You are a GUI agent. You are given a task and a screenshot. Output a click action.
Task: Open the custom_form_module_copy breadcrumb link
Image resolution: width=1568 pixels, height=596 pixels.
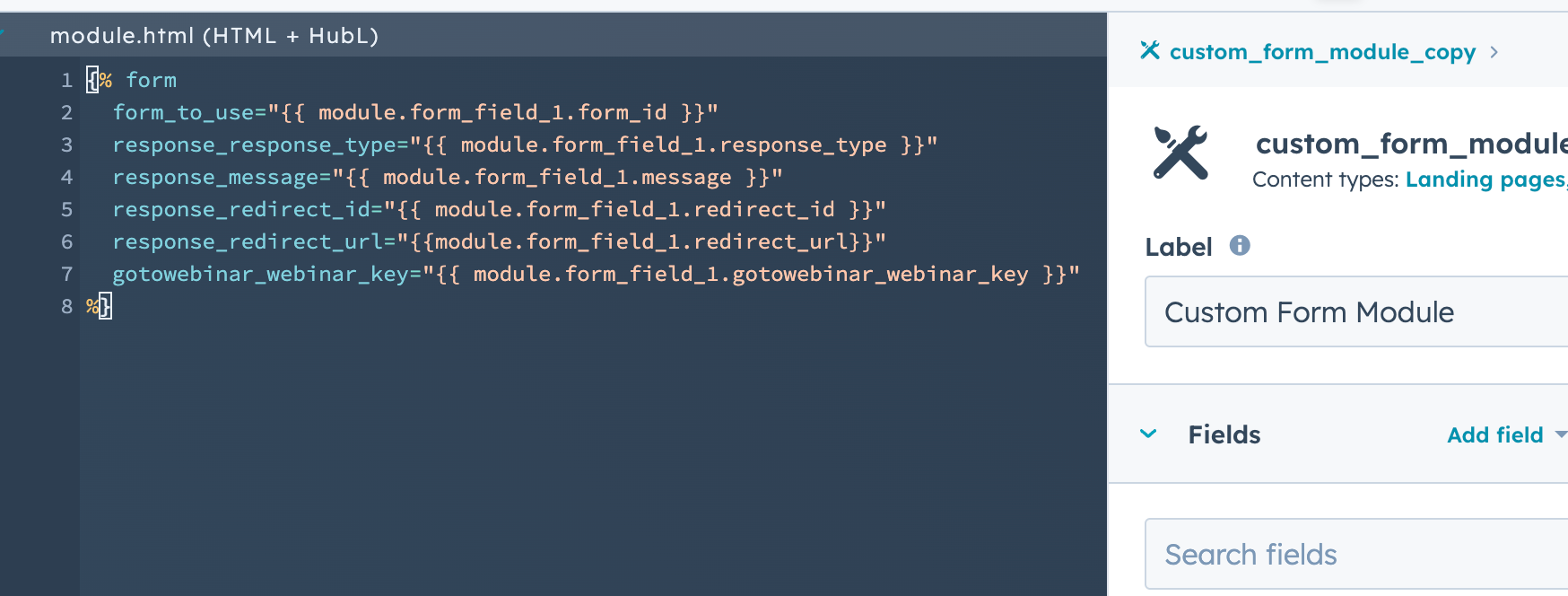pyautogui.click(x=1322, y=51)
